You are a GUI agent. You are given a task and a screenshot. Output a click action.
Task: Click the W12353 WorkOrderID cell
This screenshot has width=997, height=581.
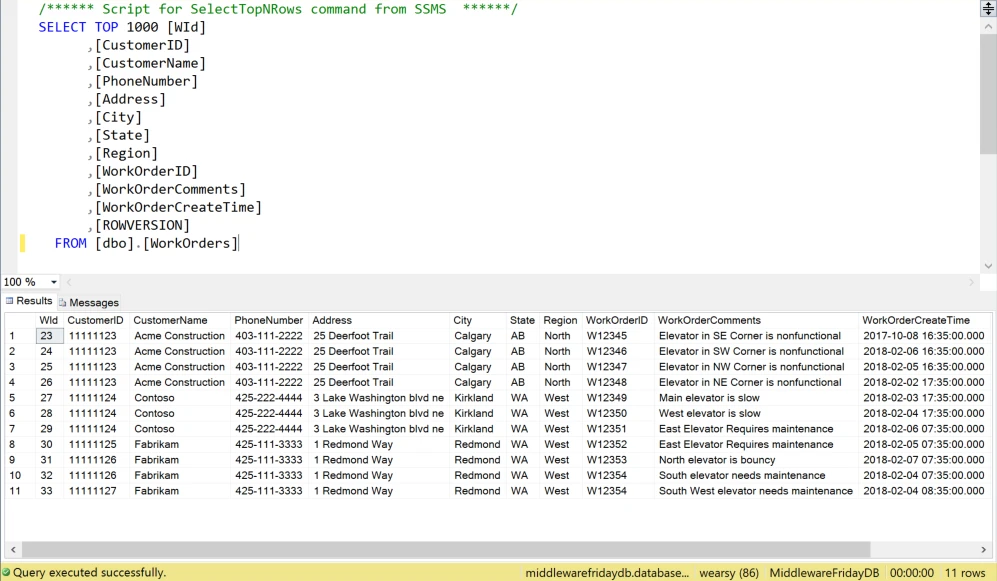pos(606,460)
